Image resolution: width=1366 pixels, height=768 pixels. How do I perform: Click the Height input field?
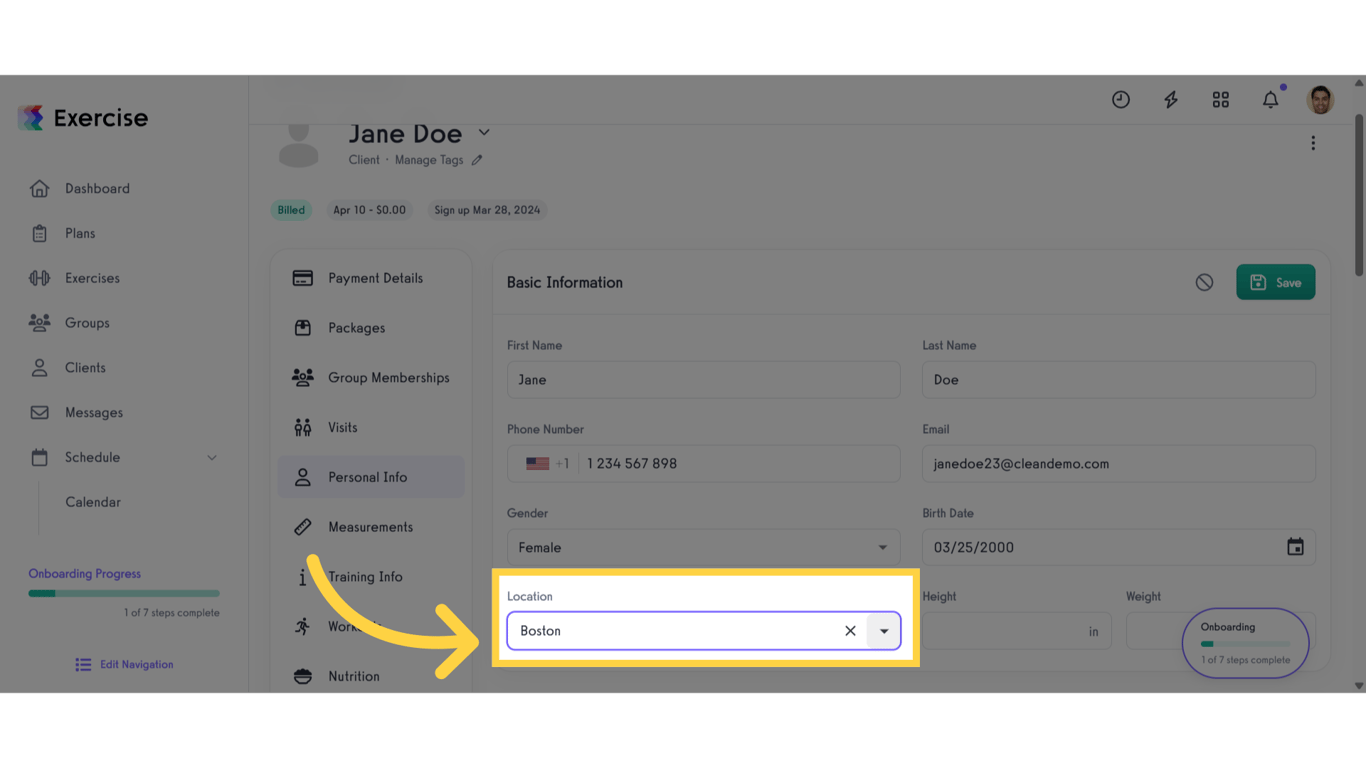click(x=1016, y=631)
